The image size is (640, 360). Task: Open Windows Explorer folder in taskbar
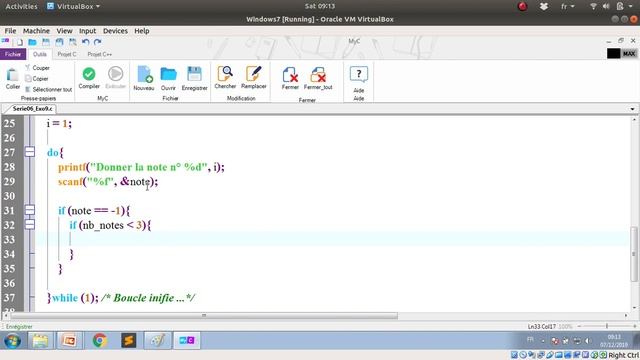click(40, 340)
